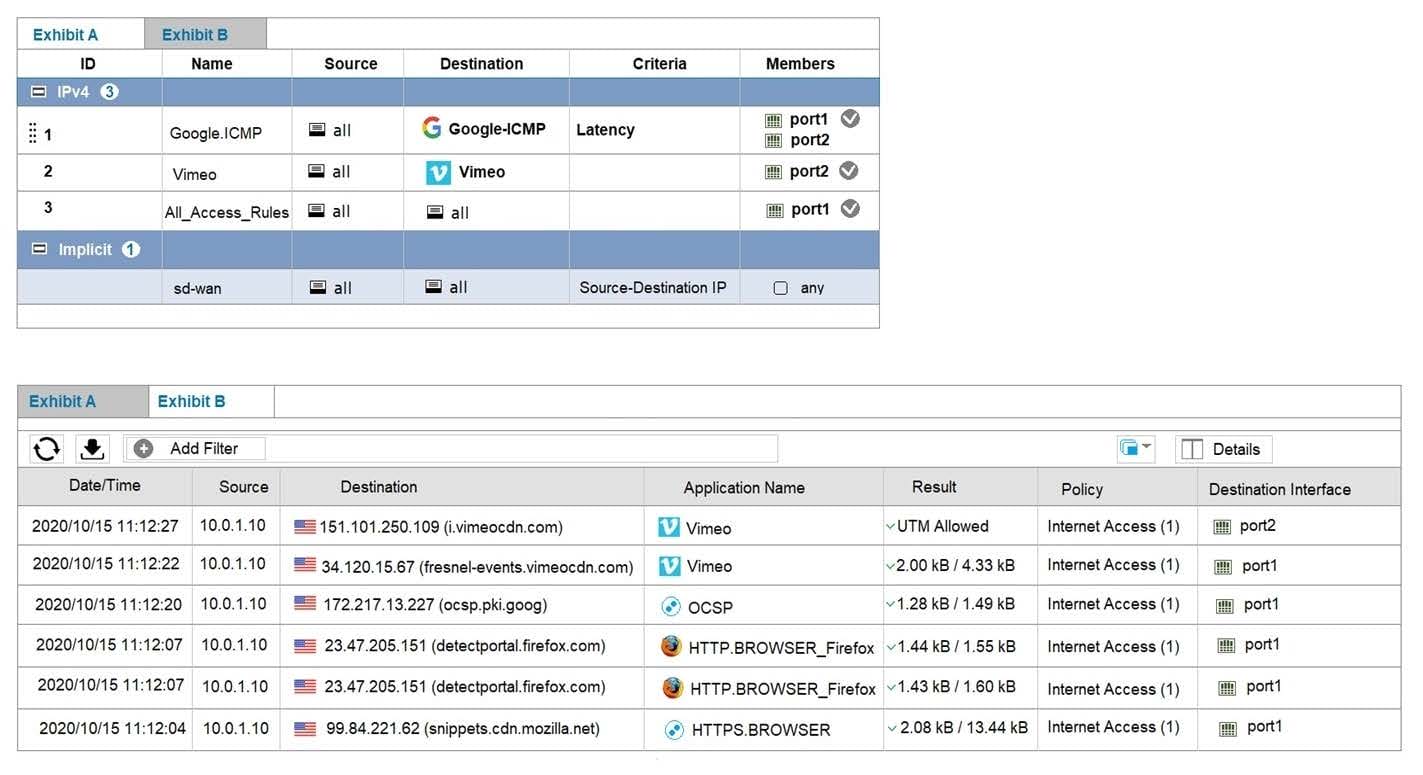Image resolution: width=1423 pixels, height=775 pixels.
Task: Click the Details button
Action: (x=1223, y=449)
